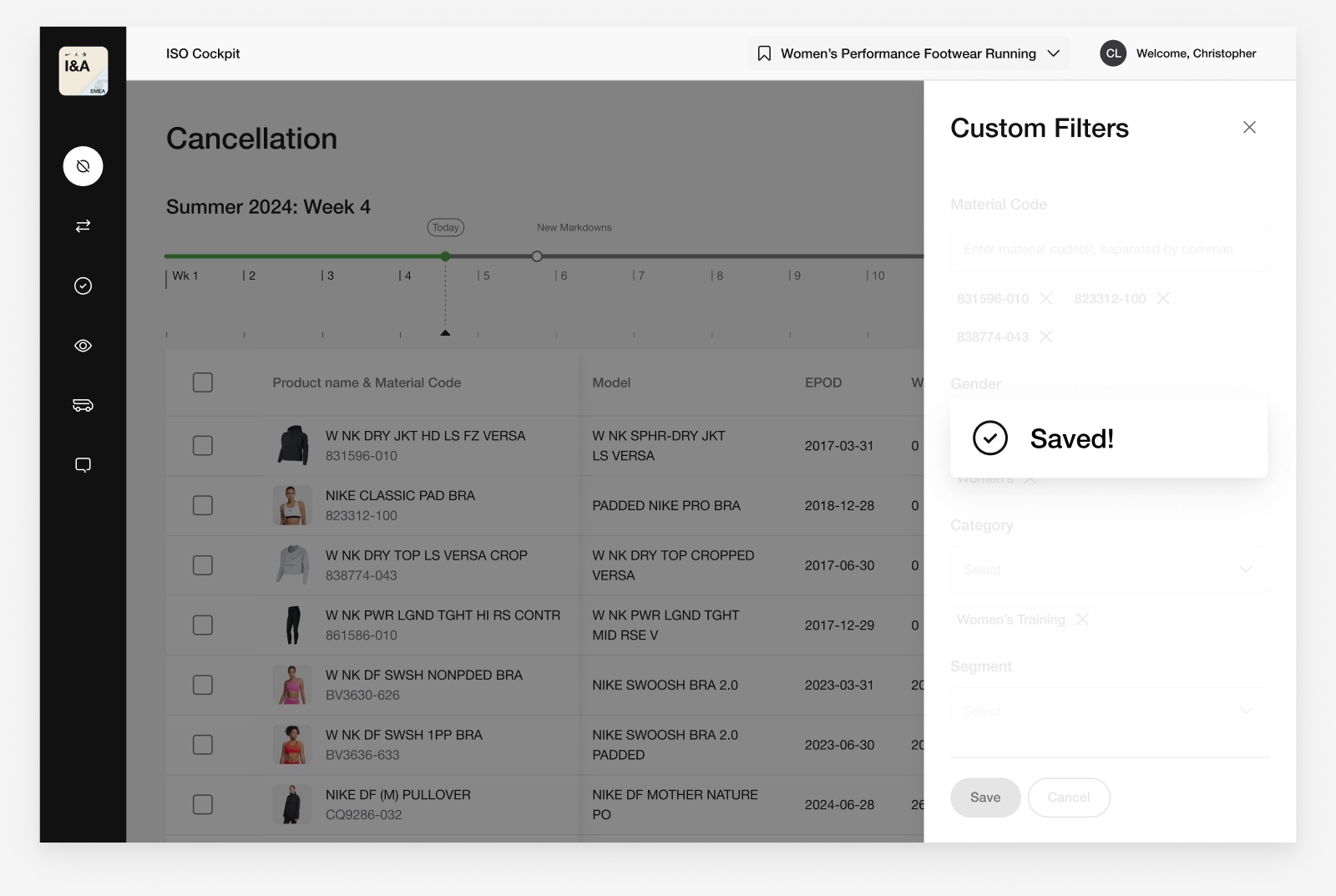Check the W NK DF SWSH NONPDED BRA row
The width and height of the screenshot is (1336, 896).
202,685
